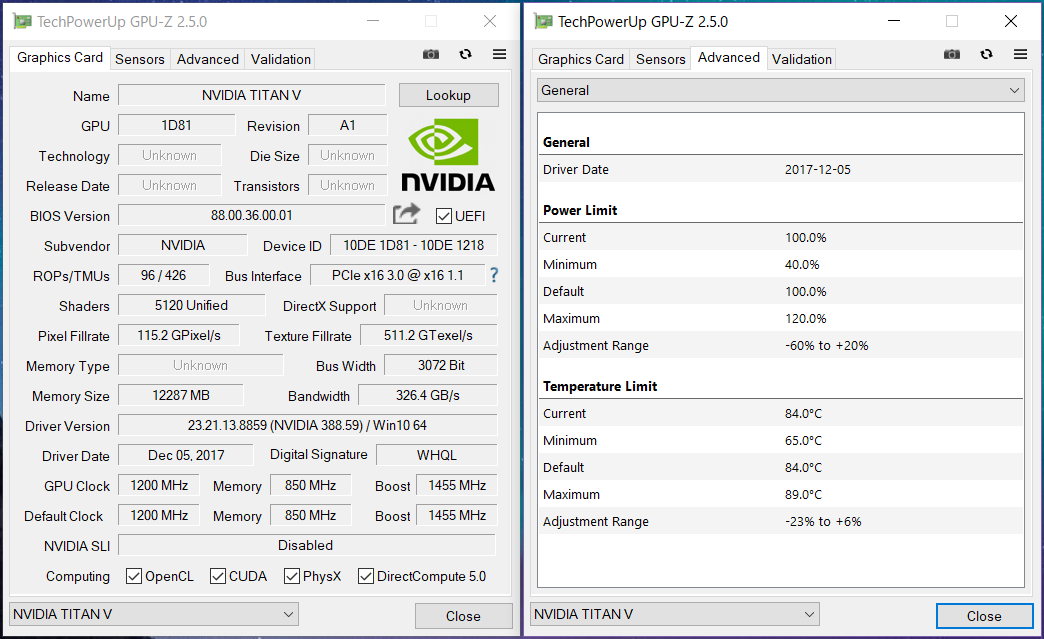Click the Revision field showing A1
Viewport: 1044px width, 639px height.
click(x=348, y=125)
